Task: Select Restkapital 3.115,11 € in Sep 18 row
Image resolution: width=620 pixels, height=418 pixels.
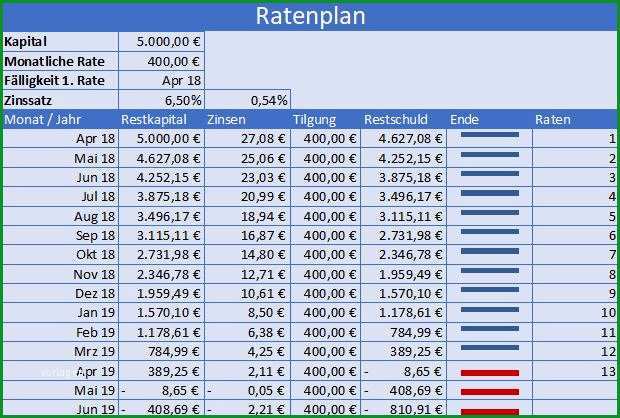Action: coord(161,235)
